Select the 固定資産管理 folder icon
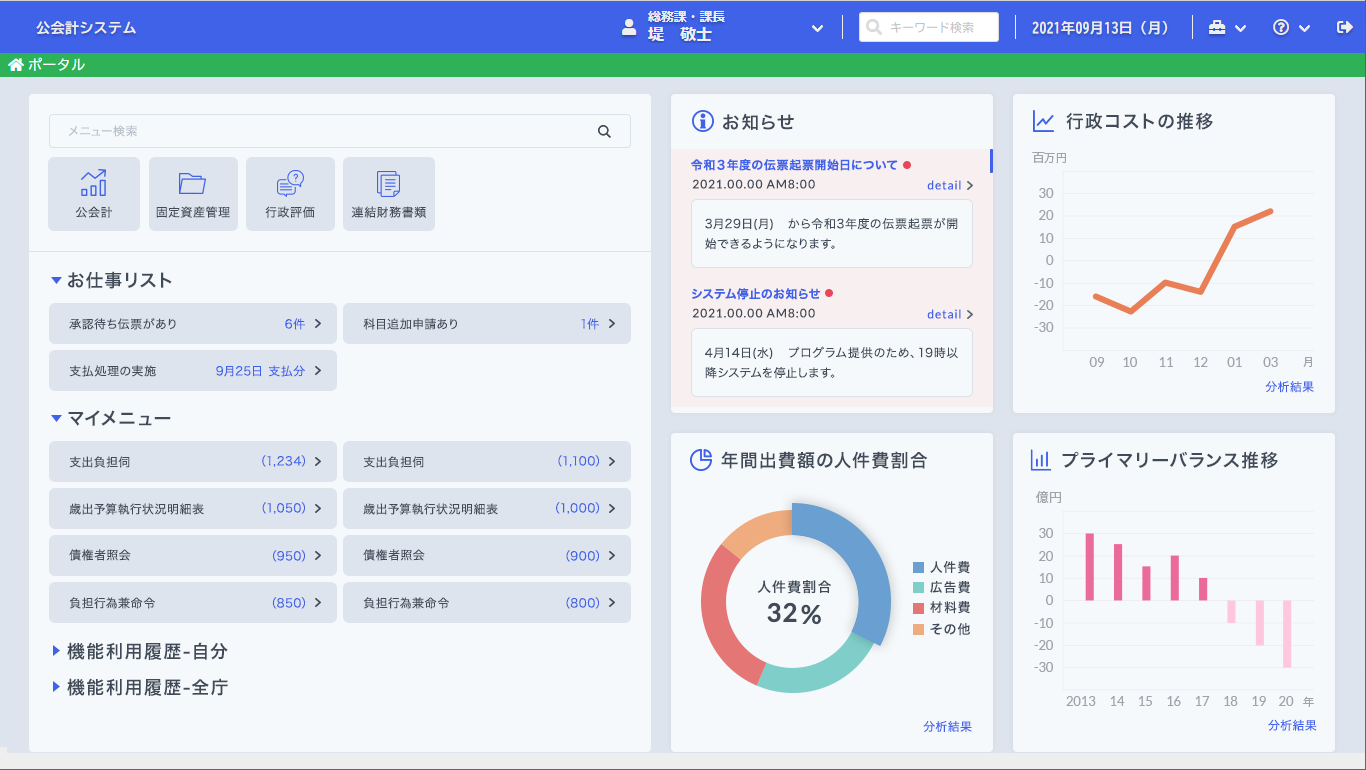 click(193, 193)
